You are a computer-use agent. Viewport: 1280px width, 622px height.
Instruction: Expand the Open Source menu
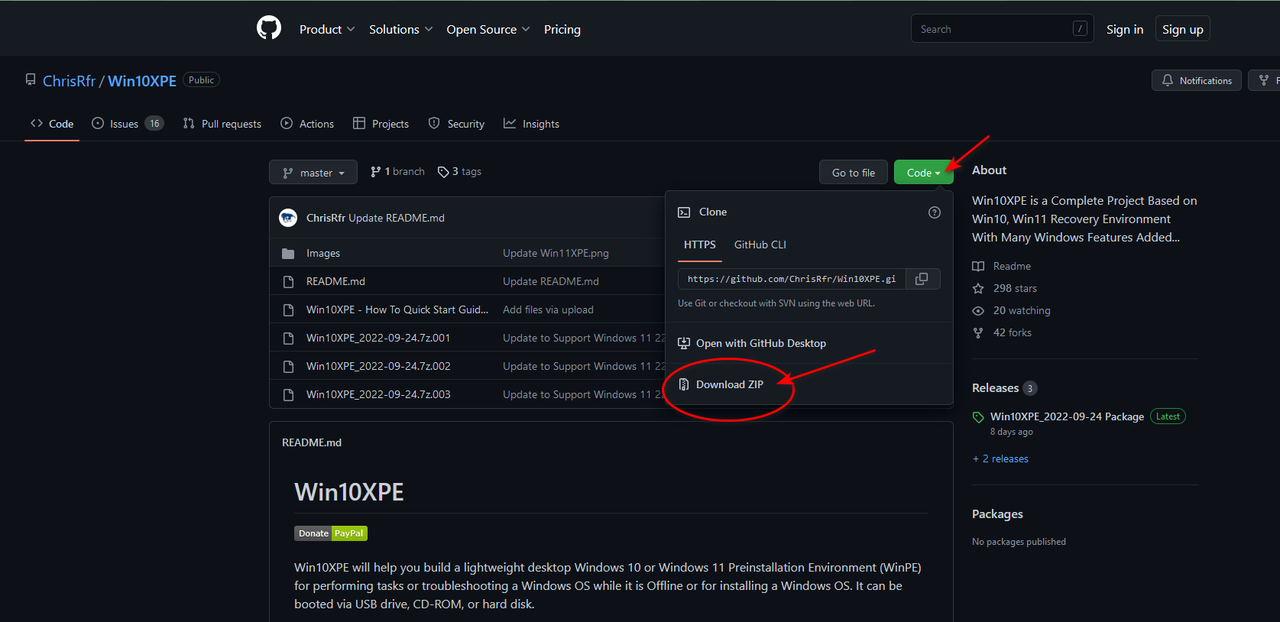pyautogui.click(x=488, y=29)
